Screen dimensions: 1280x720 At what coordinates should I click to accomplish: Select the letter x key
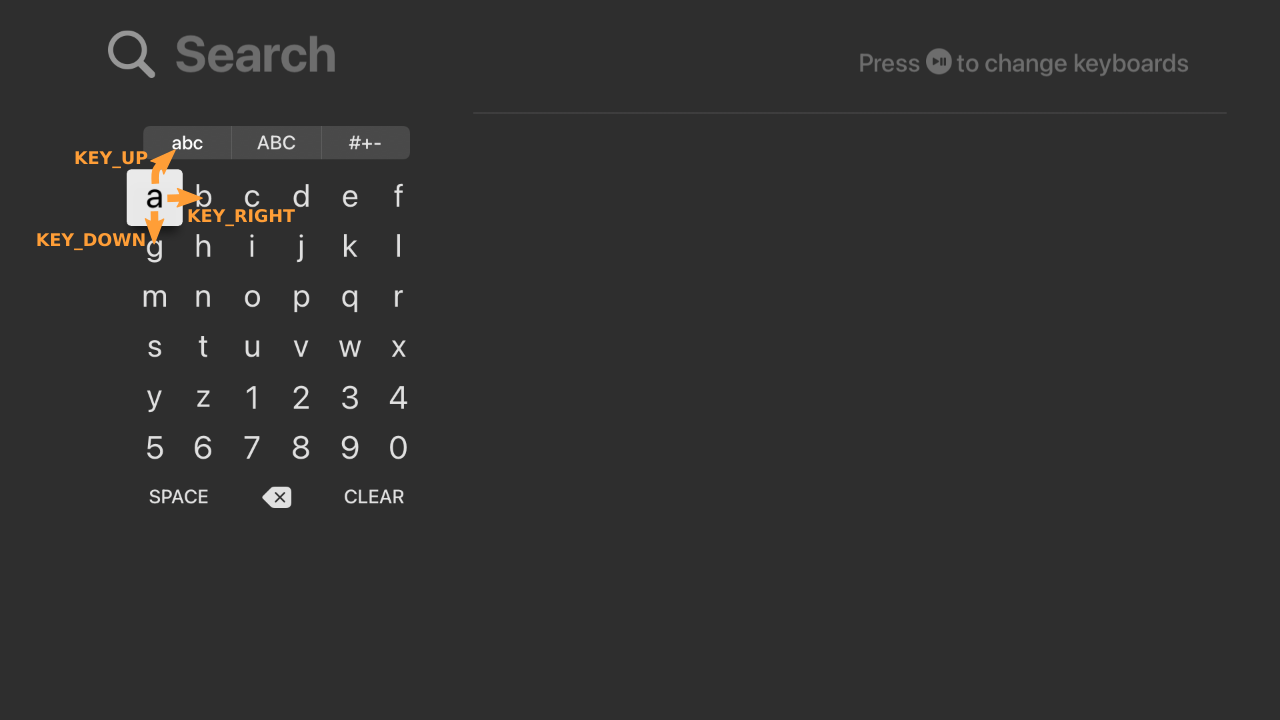pyautogui.click(x=398, y=347)
